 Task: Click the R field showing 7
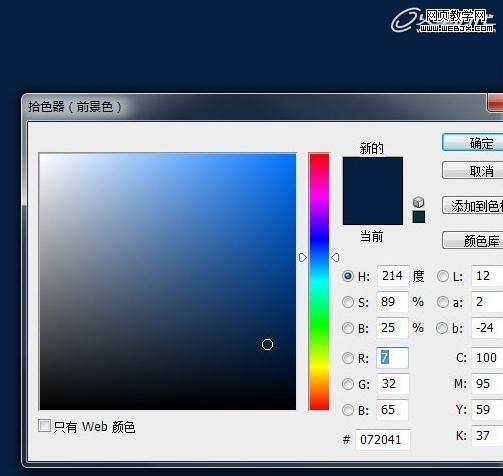tap(392, 358)
